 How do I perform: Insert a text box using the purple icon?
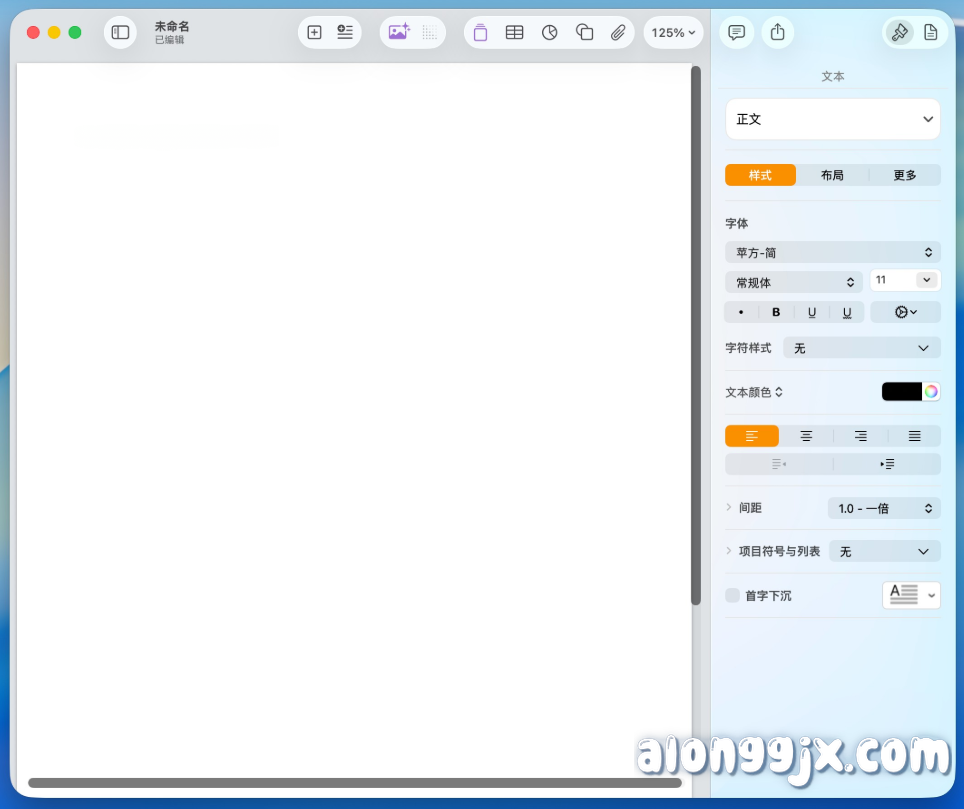(x=480, y=32)
